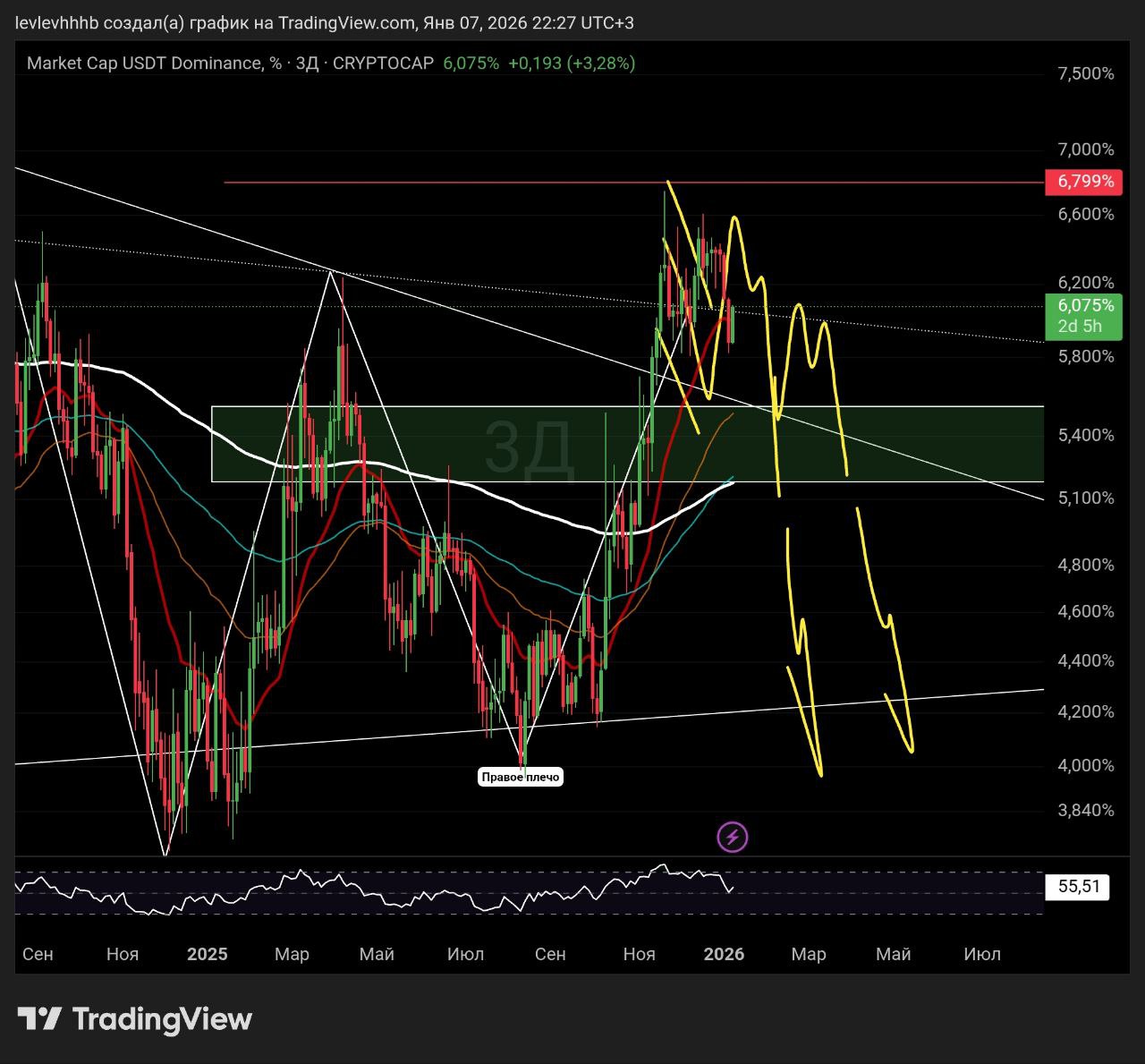
Task: Click the green 6,075% current price label
Action: 1085,306
